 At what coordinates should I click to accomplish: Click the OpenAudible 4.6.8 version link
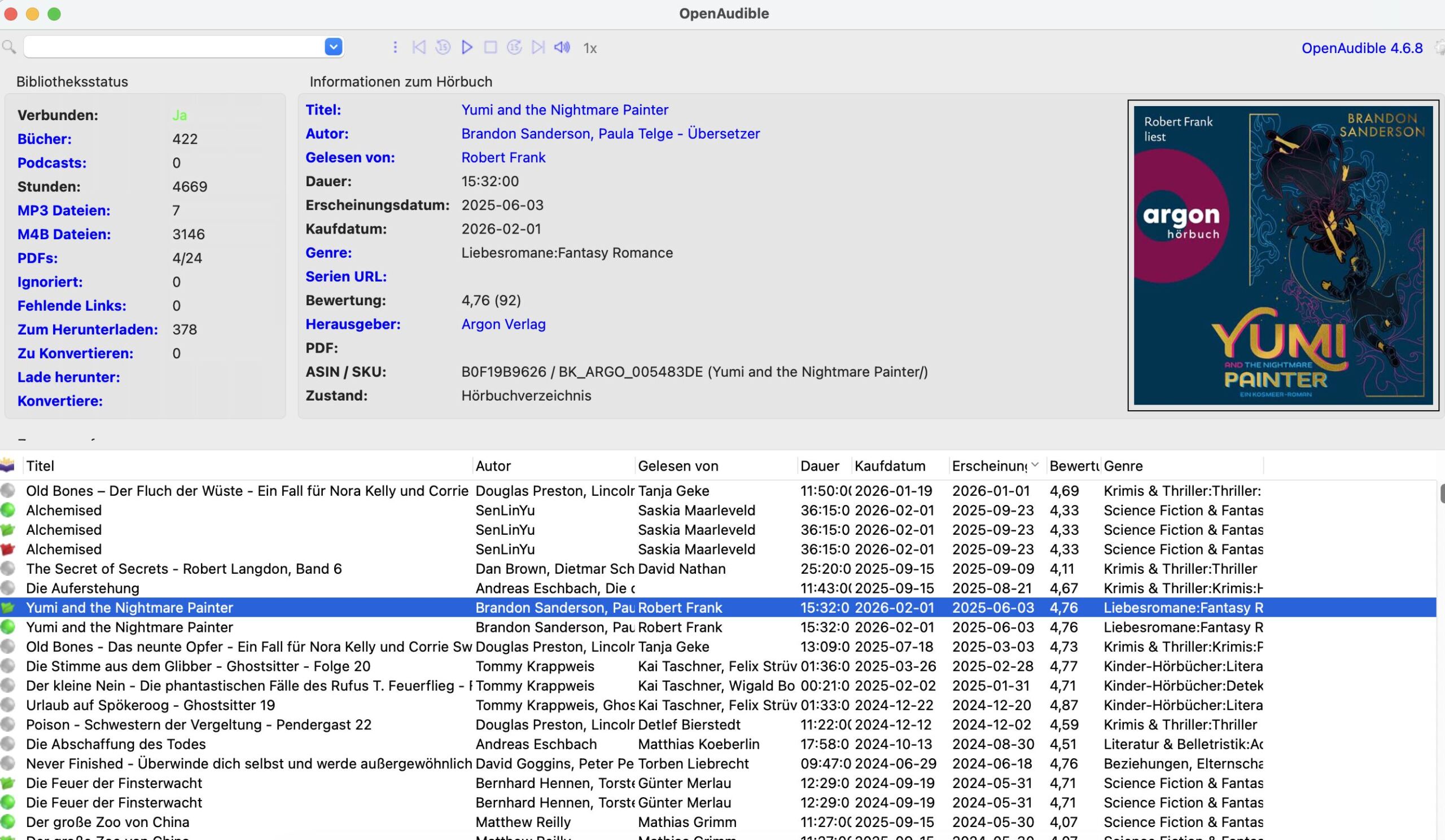1361,48
